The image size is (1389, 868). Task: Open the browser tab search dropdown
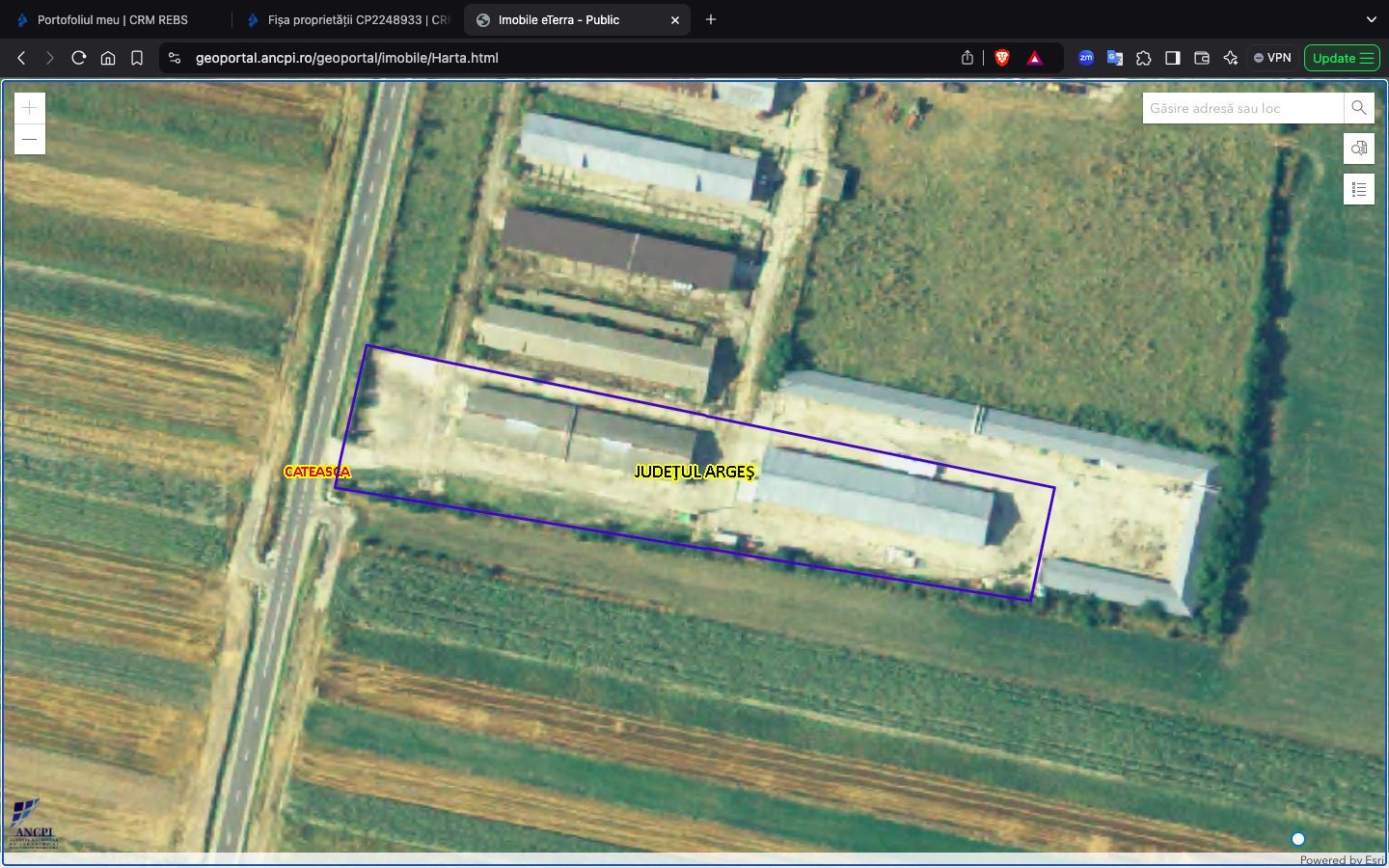[x=1371, y=19]
